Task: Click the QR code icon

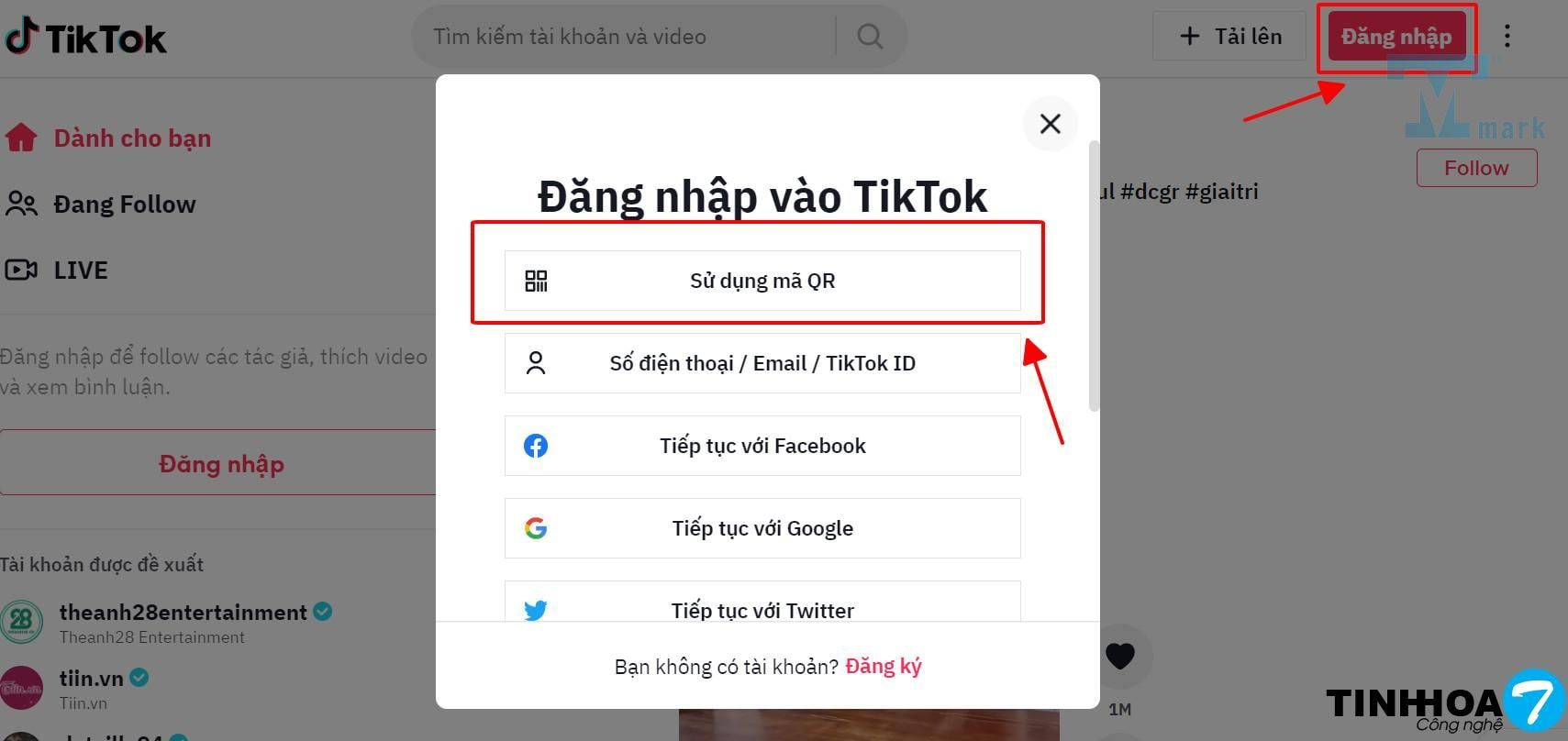Action: pos(536,281)
